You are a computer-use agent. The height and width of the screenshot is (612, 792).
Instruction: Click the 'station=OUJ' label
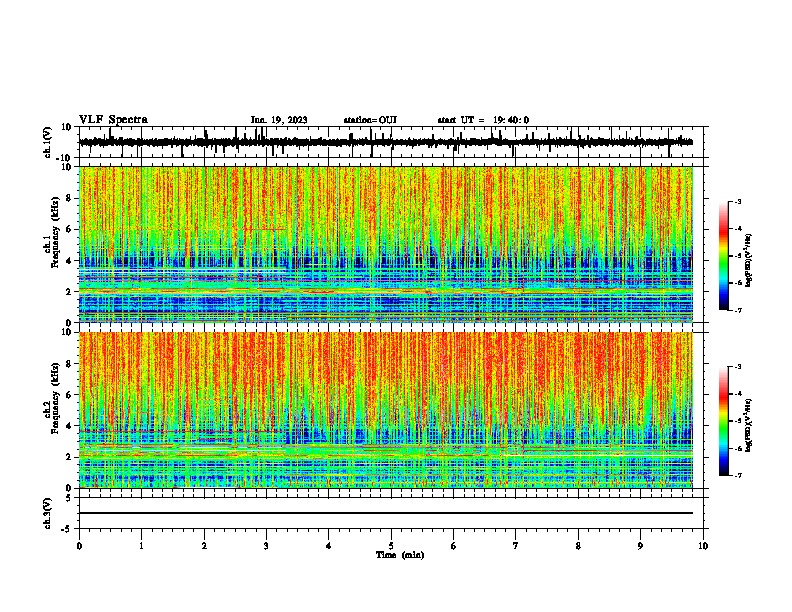tap(370, 120)
